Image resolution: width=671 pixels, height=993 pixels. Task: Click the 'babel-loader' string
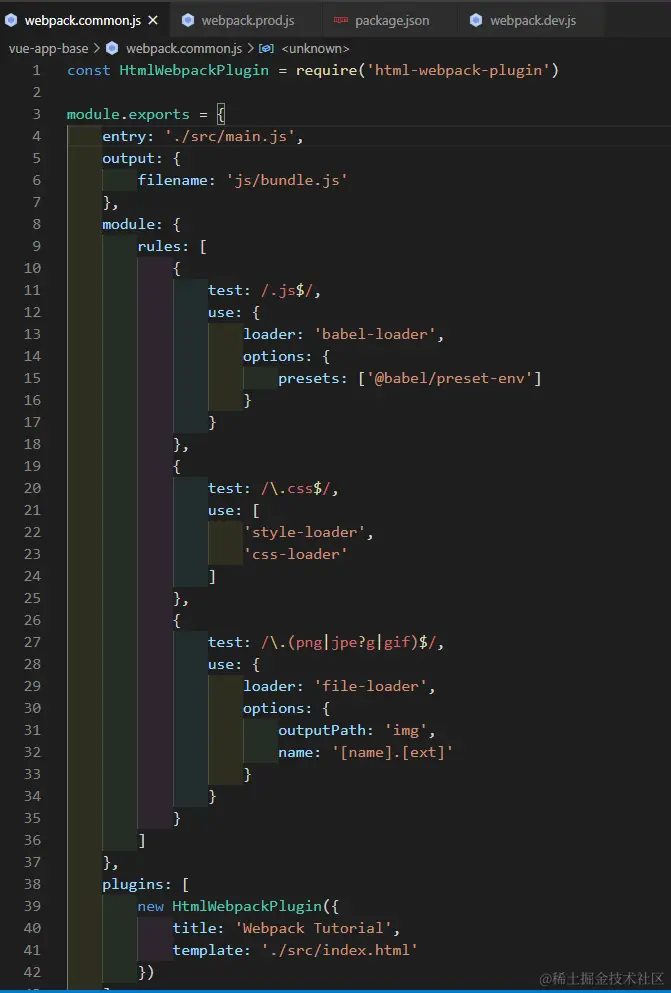[375, 334]
